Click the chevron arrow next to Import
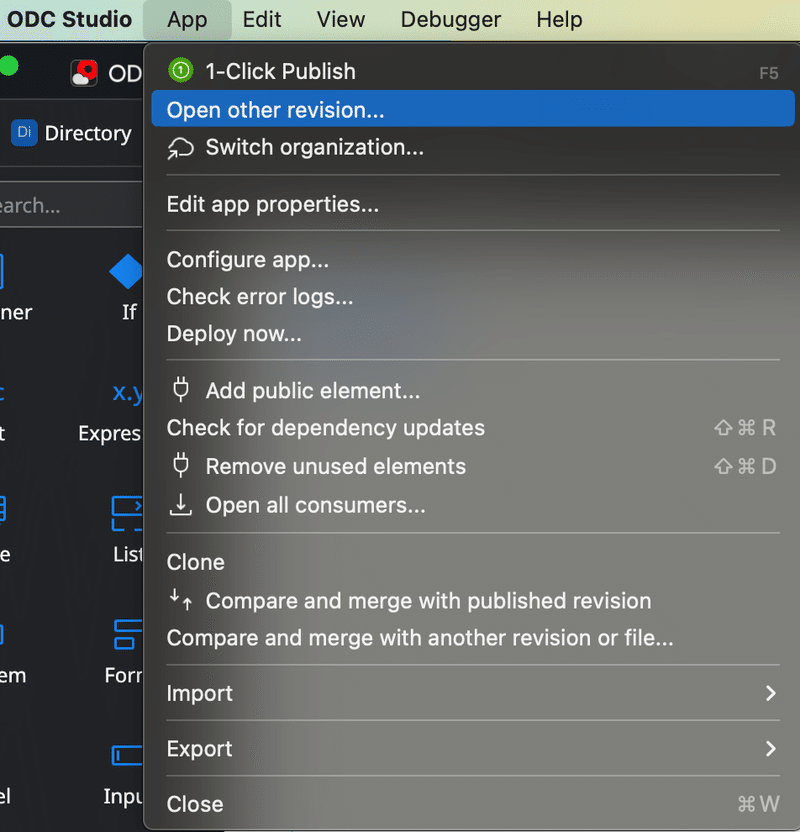Screen dimensions: 800x832 tap(771, 693)
